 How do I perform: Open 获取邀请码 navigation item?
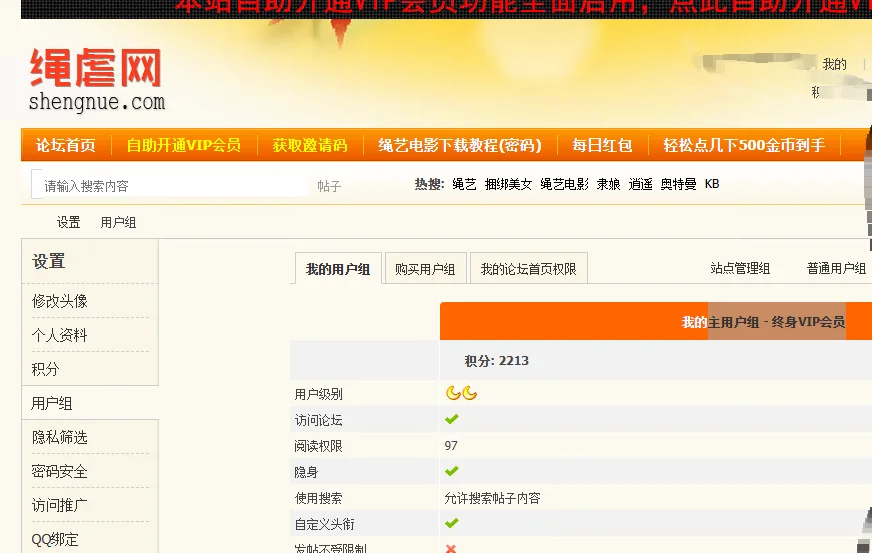[x=310, y=145]
